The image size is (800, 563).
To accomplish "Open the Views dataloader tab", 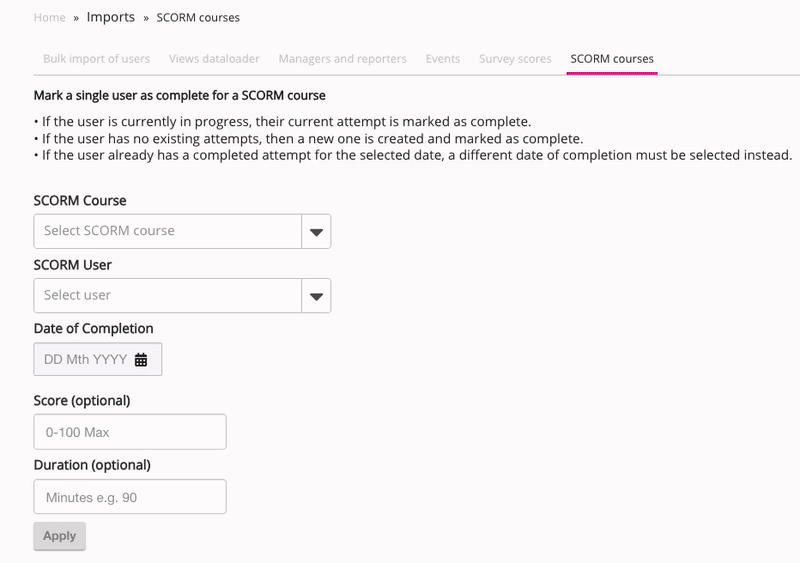I will pos(214,59).
